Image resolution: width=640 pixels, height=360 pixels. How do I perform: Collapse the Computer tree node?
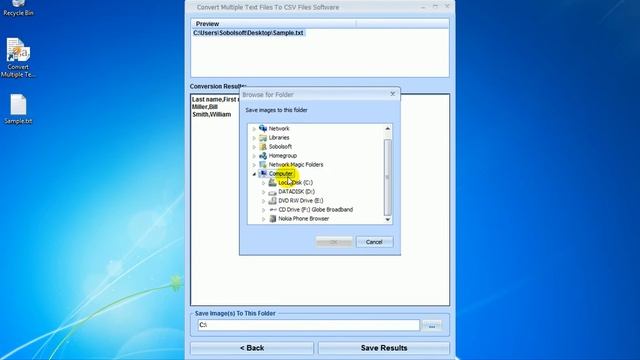(254, 174)
